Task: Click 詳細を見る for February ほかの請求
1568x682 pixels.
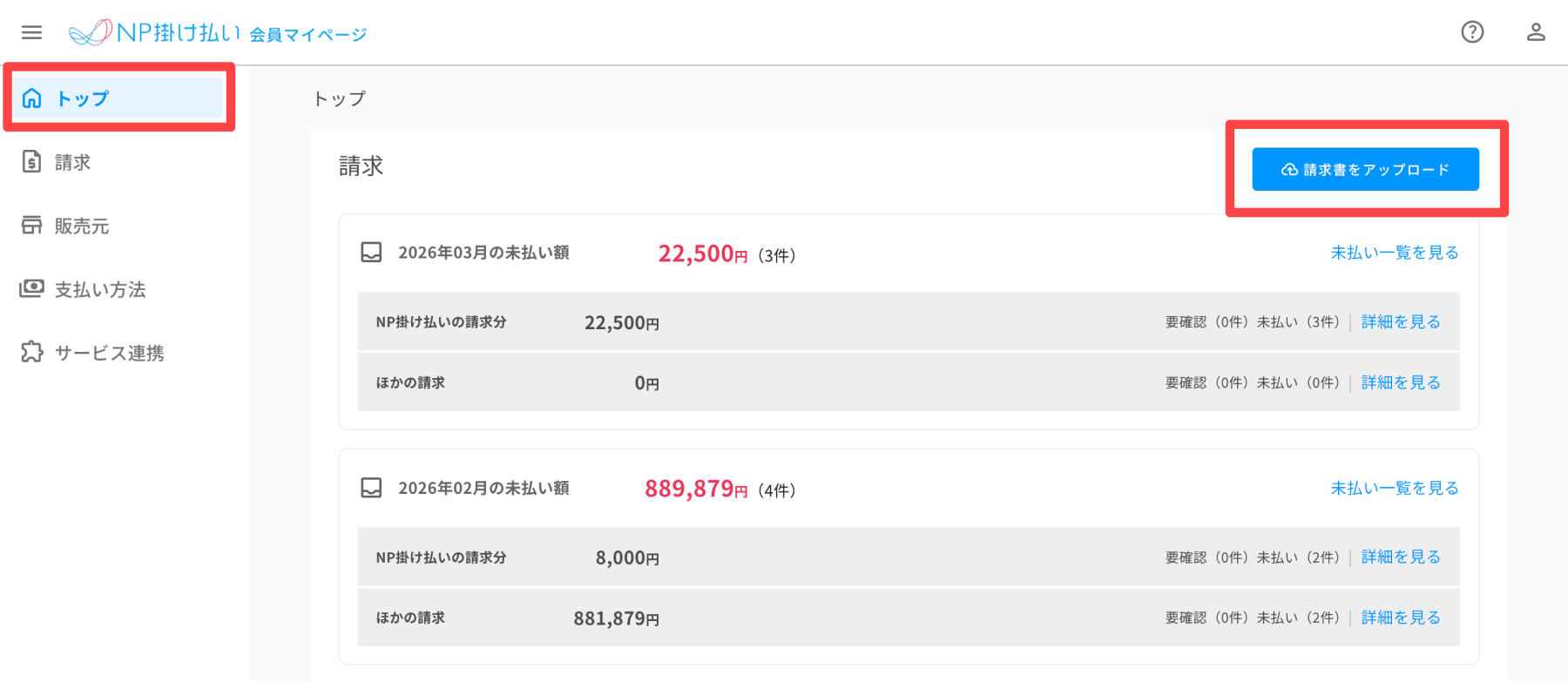Action: 1401,618
